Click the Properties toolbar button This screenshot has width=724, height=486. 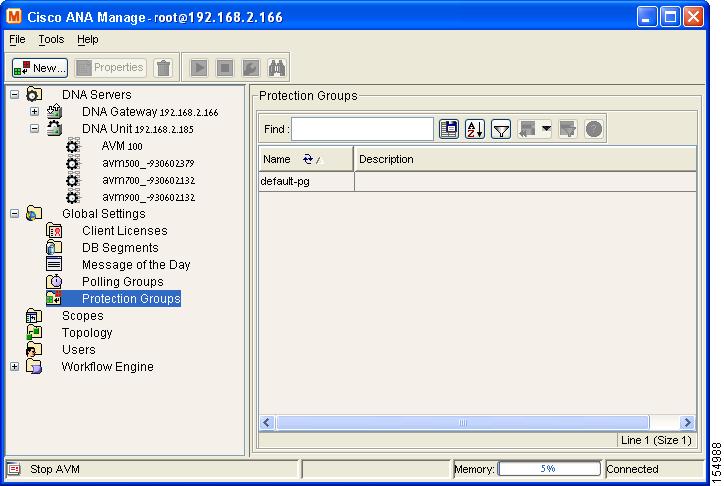point(110,68)
